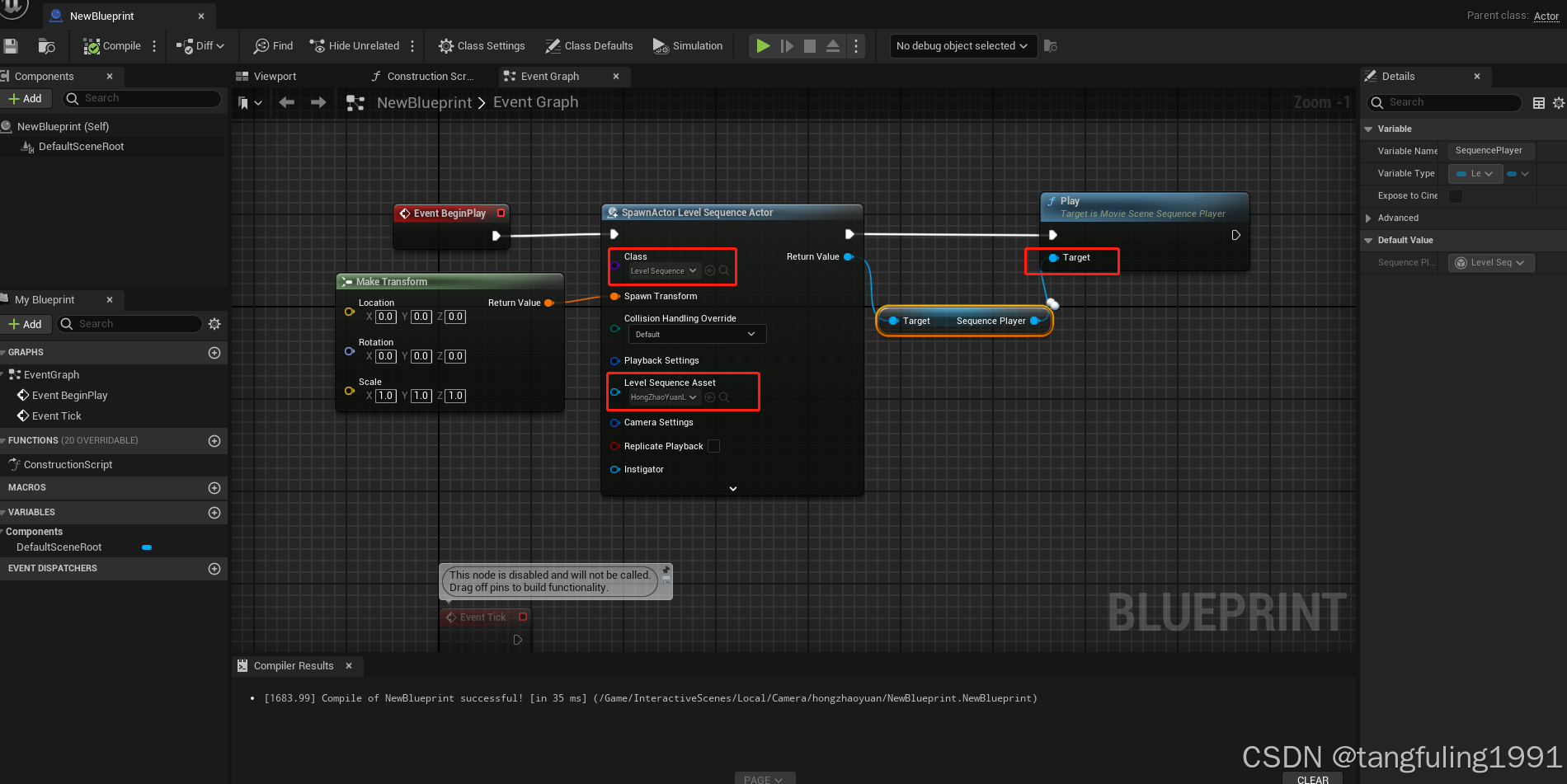This screenshot has height=784, width=1567.
Task: Collapse SpawnActor node advanced pins
Action: pos(732,489)
